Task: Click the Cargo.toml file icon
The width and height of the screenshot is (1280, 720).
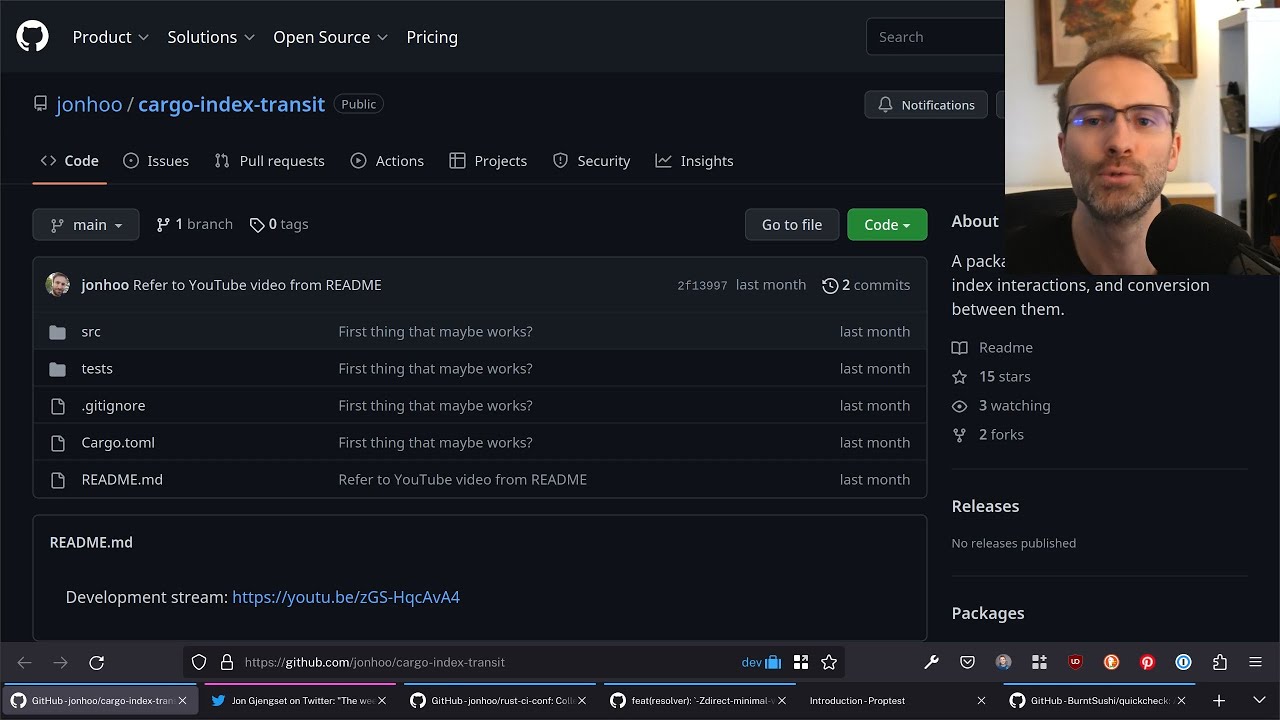Action: tap(58, 443)
